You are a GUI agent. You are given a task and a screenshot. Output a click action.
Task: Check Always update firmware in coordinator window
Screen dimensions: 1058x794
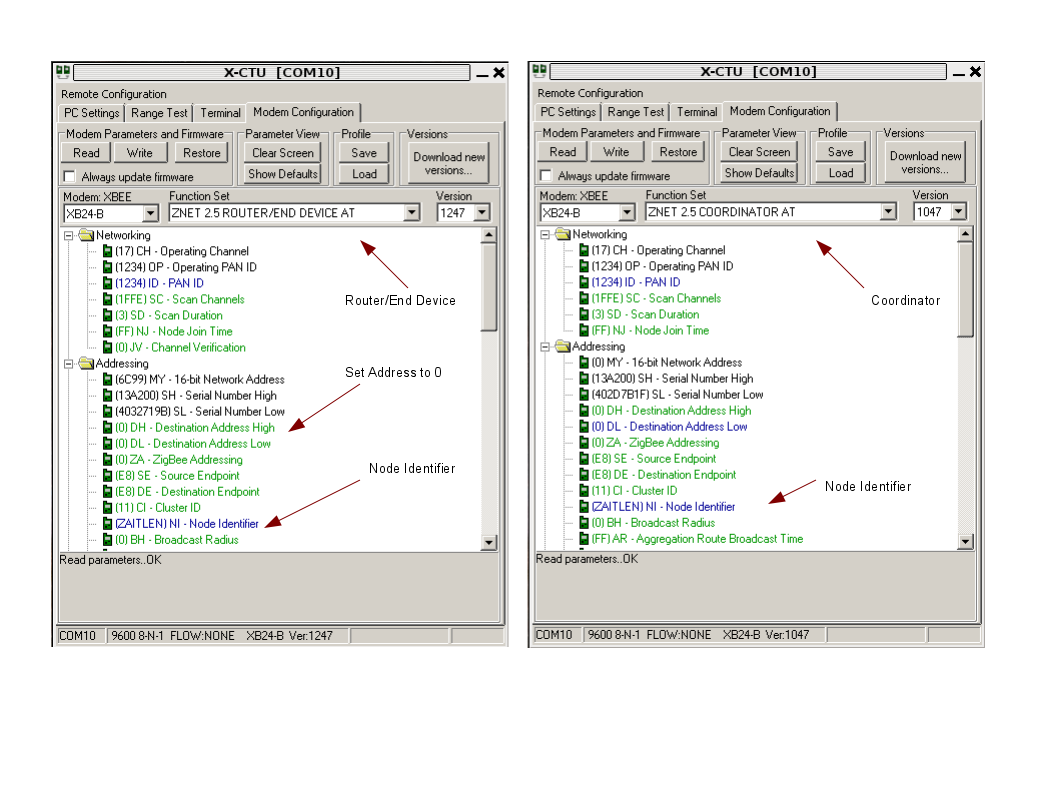click(544, 176)
